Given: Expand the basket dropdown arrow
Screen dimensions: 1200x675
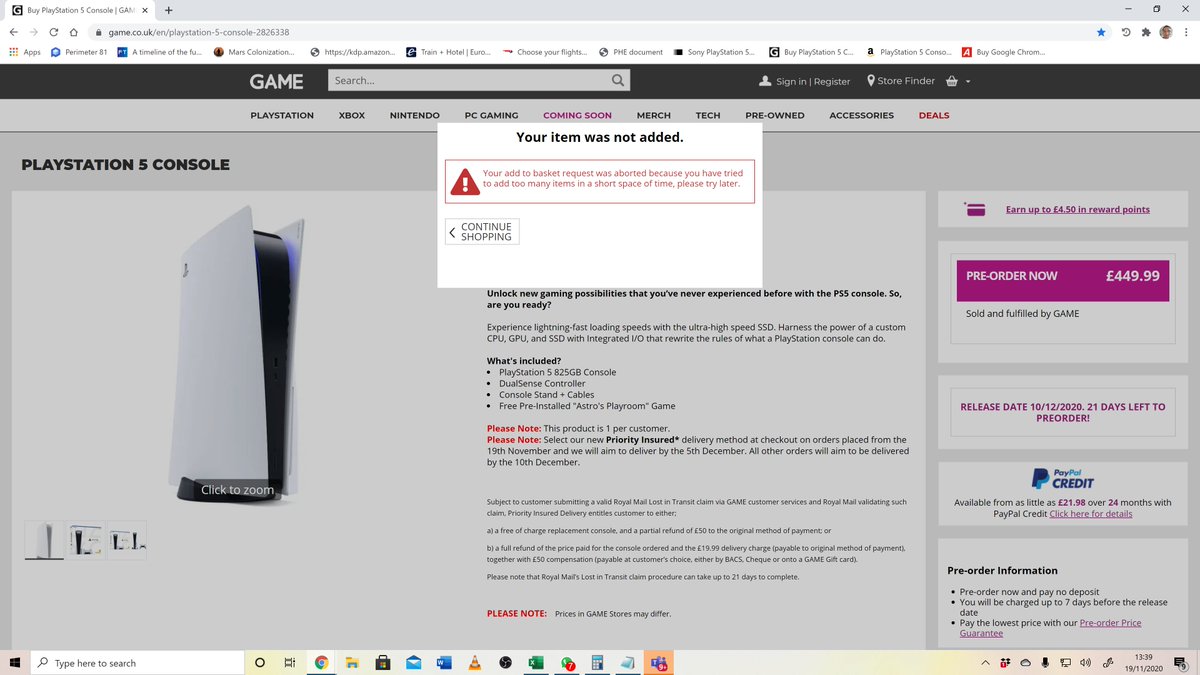Looking at the screenshot, I should coord(968,82).
